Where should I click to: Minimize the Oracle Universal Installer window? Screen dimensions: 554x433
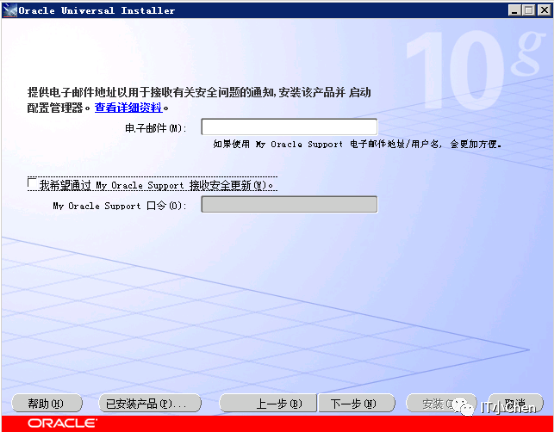514,11
